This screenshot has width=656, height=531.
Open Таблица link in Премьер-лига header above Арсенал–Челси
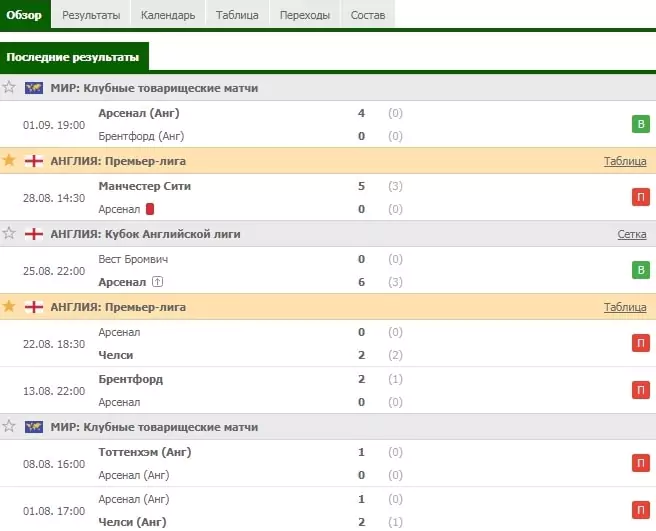point(625,307)
